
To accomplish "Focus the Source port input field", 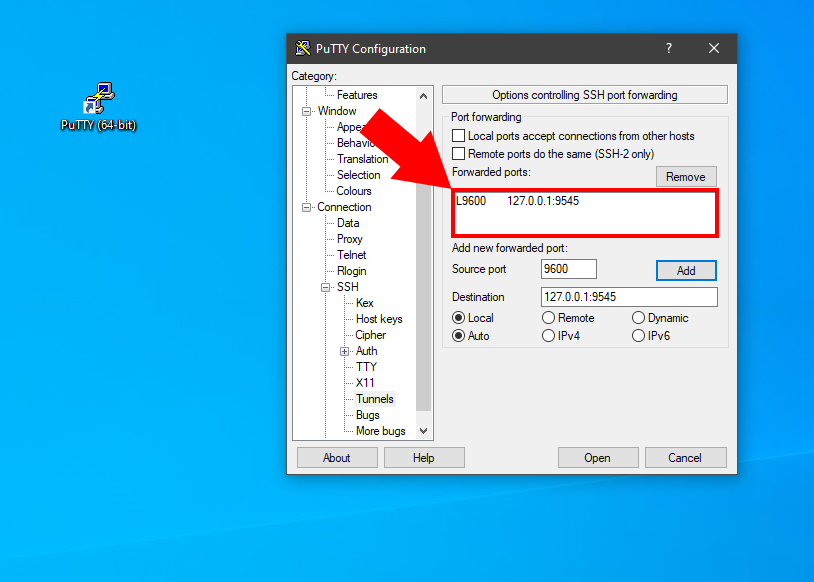I will click(568, 269).
